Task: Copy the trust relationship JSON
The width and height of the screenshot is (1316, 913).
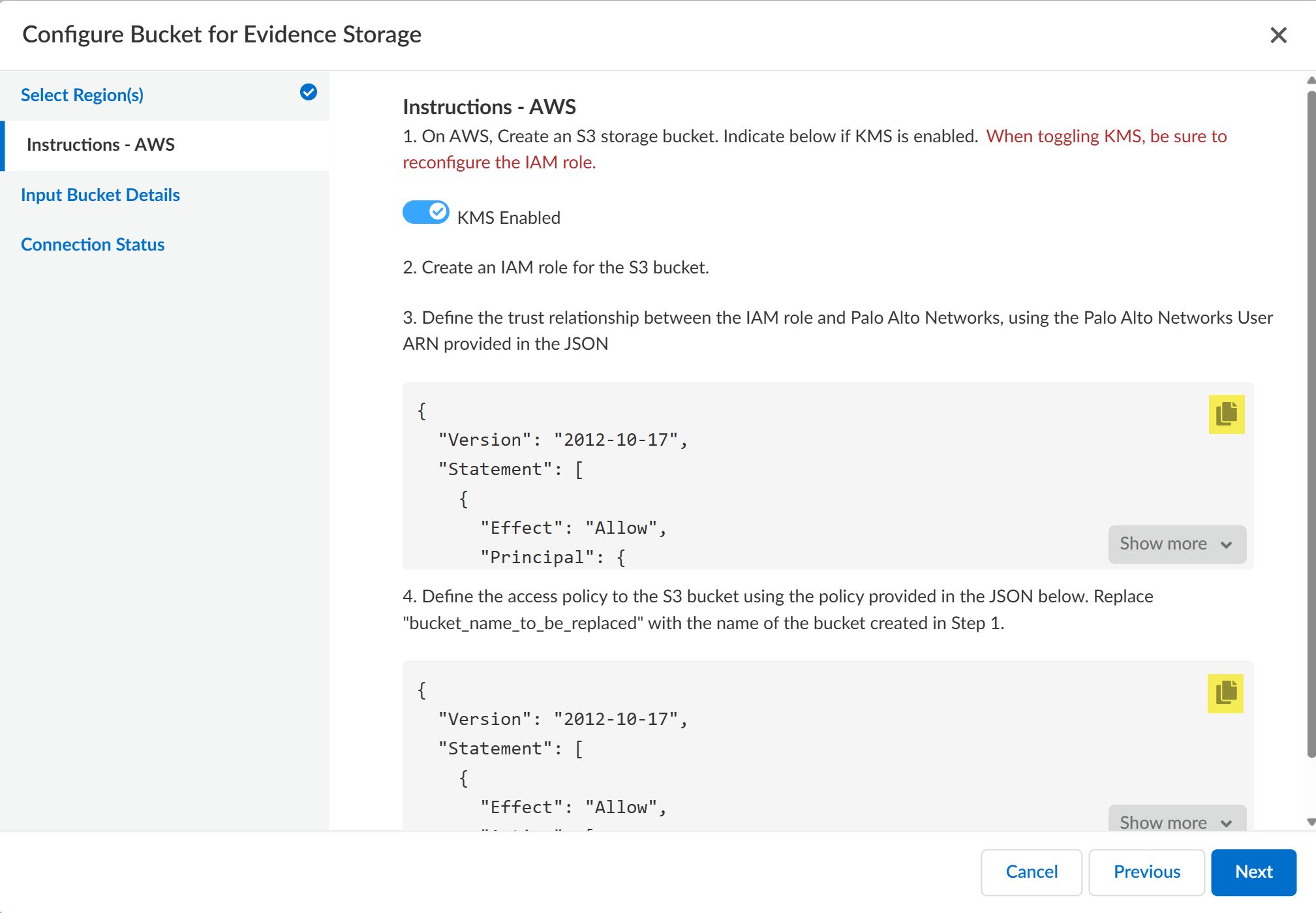Action: pyautogui.click(x=1226, y=414)
